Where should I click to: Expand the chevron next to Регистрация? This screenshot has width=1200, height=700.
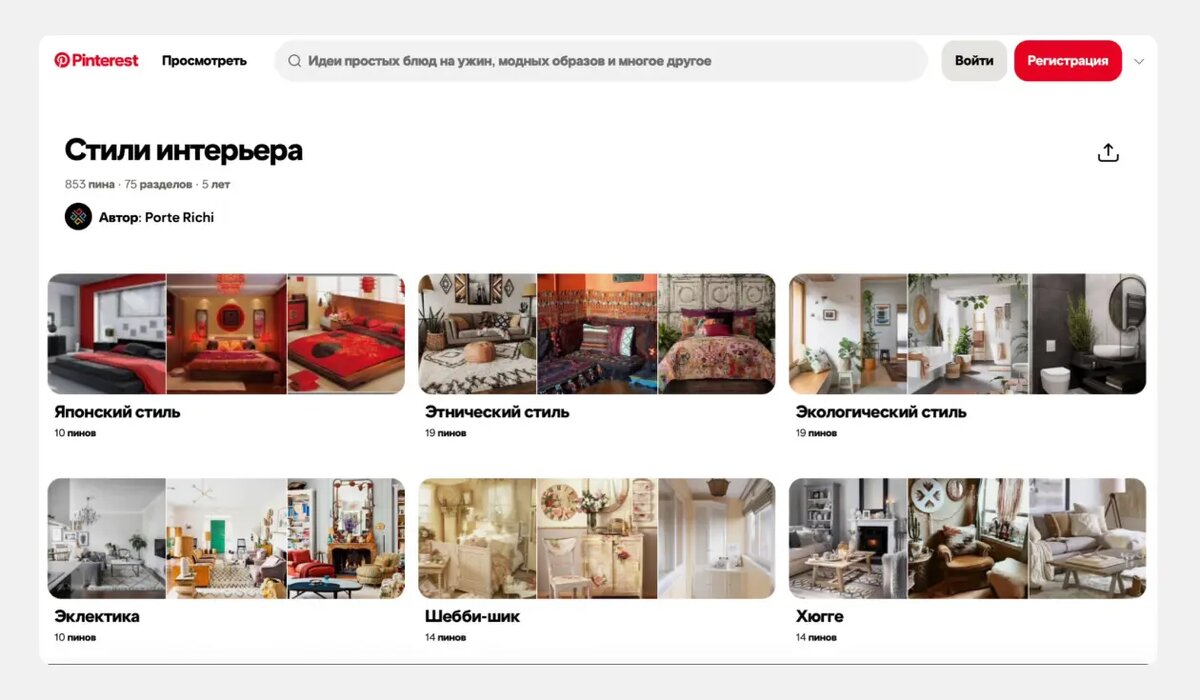(x=1139, y=61)
